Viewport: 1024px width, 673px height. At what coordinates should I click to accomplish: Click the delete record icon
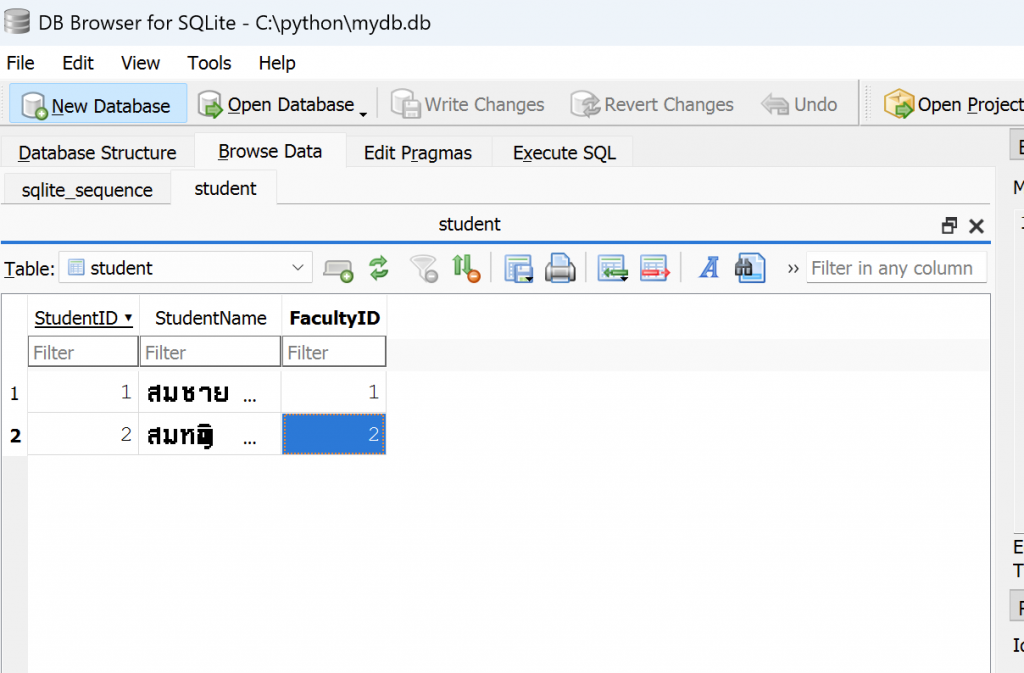coord(654,268)
